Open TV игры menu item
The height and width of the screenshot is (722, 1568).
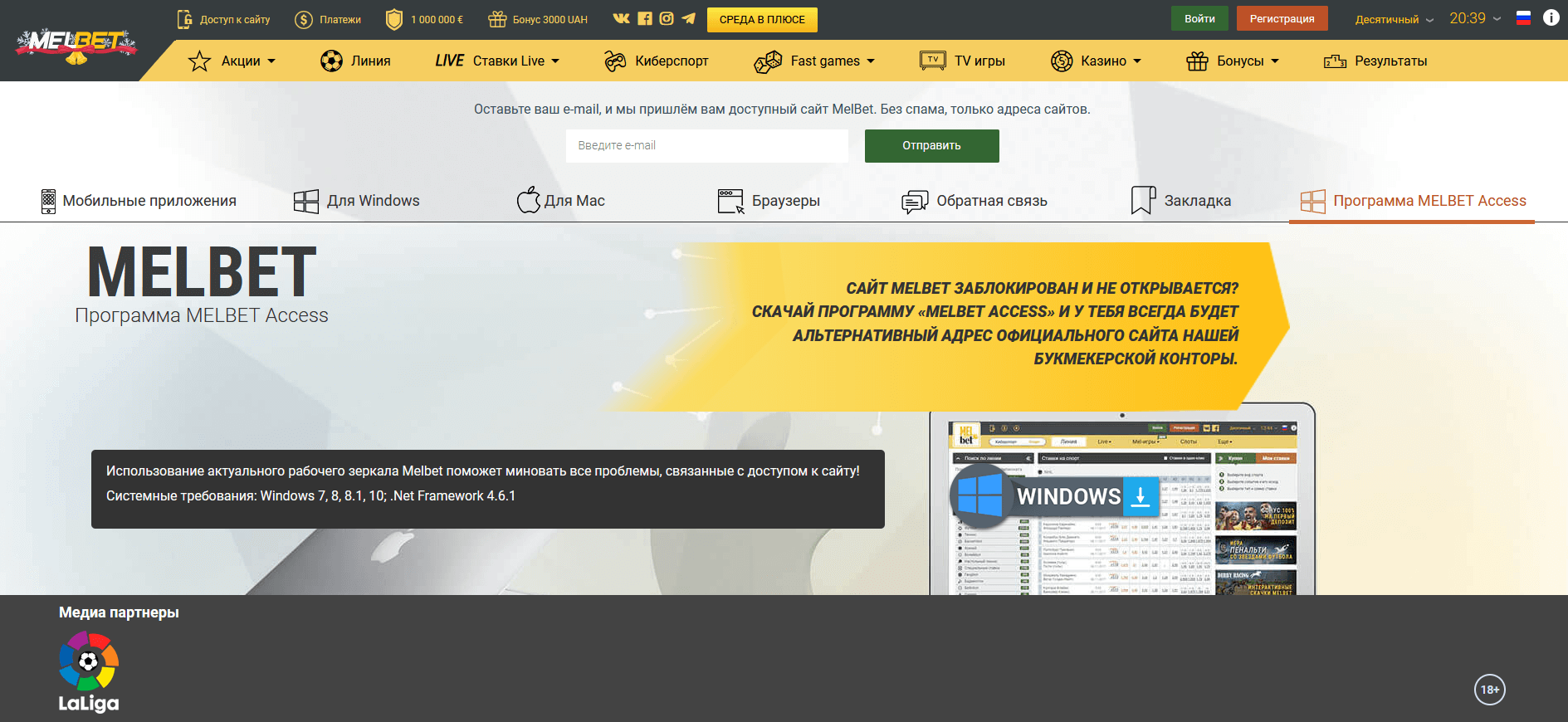coord(963,61)
